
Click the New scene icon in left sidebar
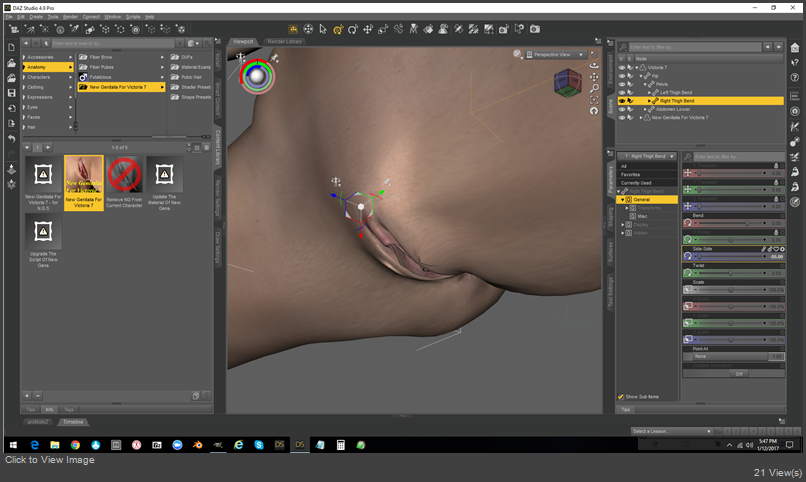coord(11,47)
